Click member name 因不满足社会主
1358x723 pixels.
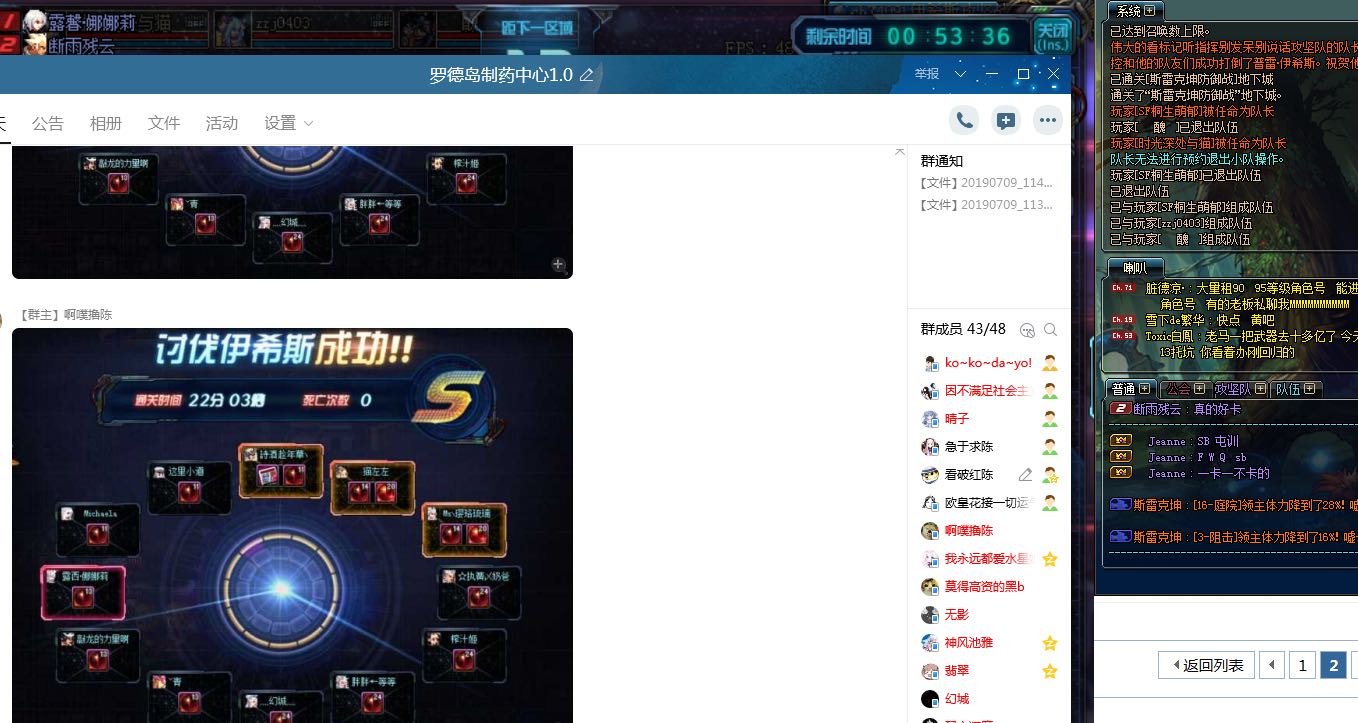tap(987, 391)
